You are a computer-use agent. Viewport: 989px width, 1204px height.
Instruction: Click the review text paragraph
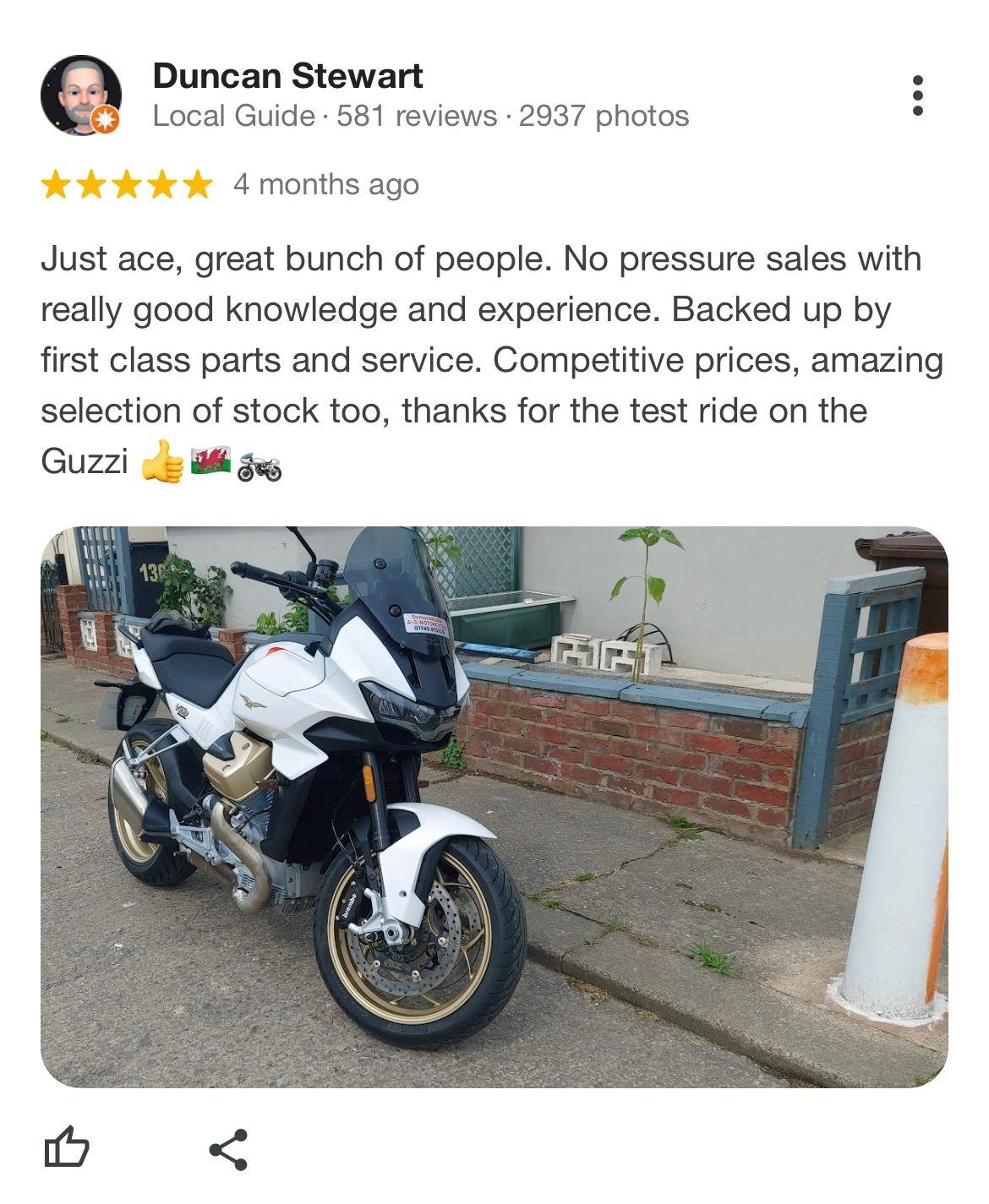tap(492, 361)
